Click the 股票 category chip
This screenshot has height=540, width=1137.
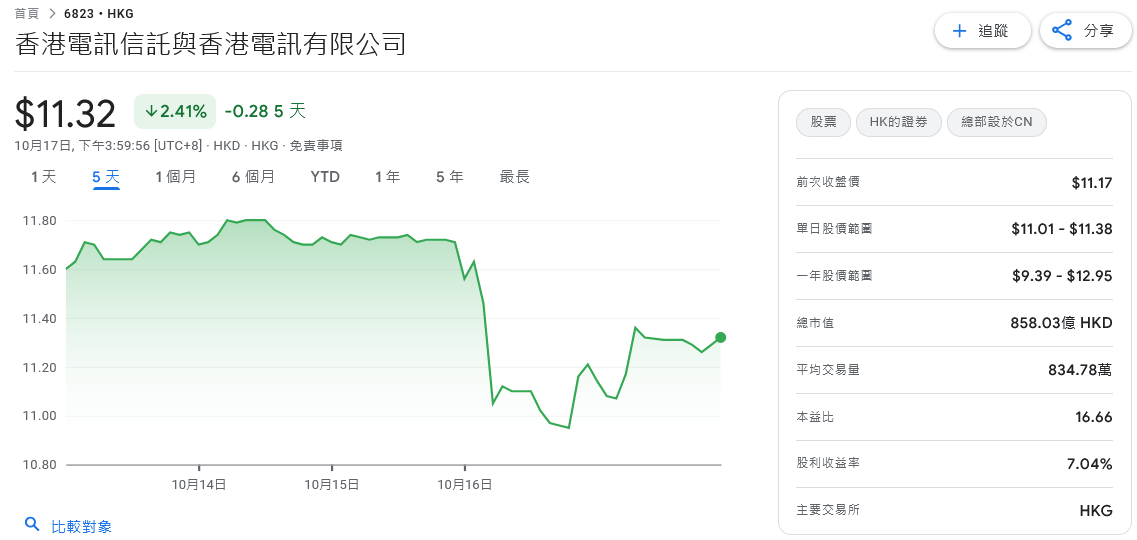click(x=823, y=123)
